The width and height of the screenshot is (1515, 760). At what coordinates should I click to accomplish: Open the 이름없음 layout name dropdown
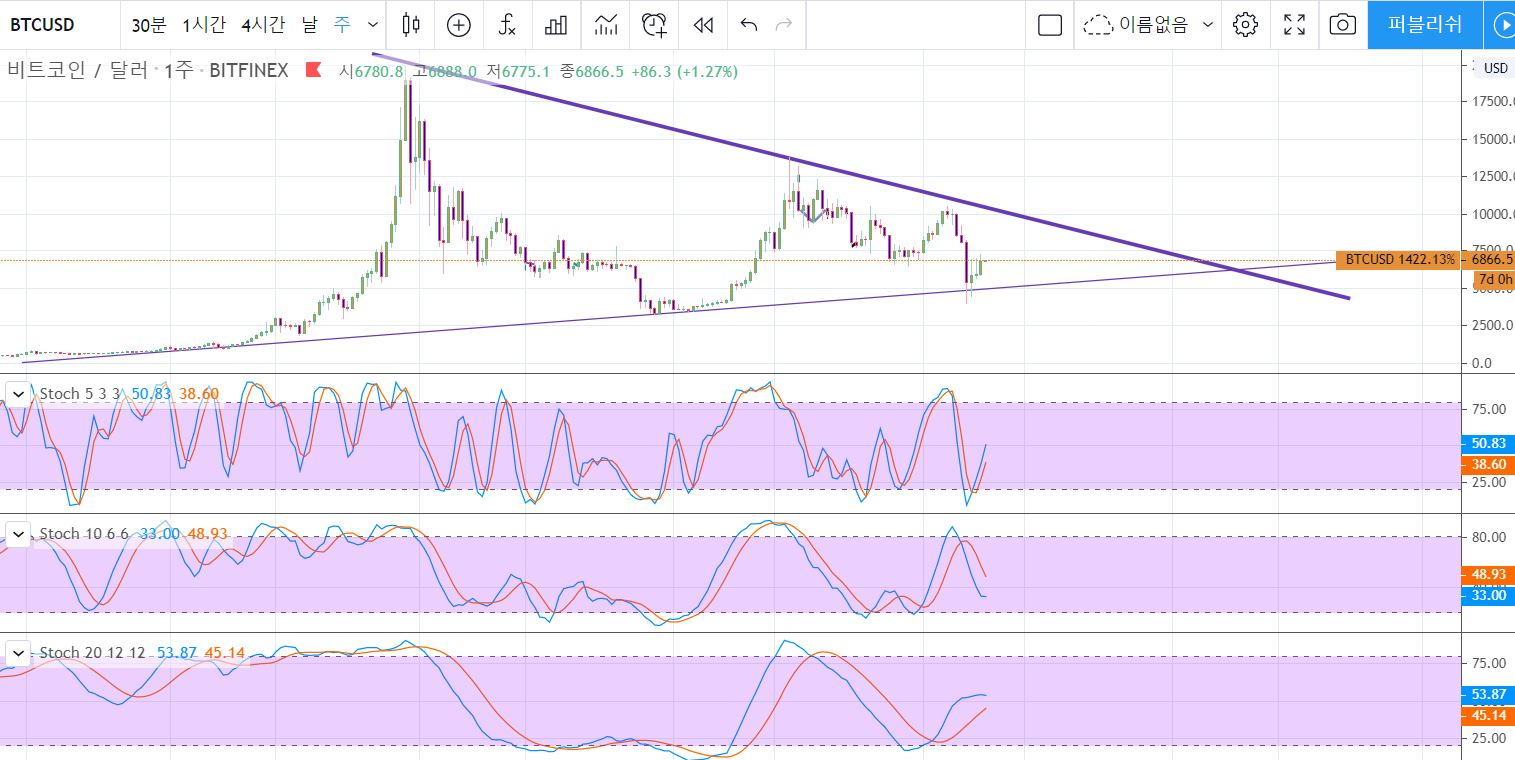[x=1207, y=25]
